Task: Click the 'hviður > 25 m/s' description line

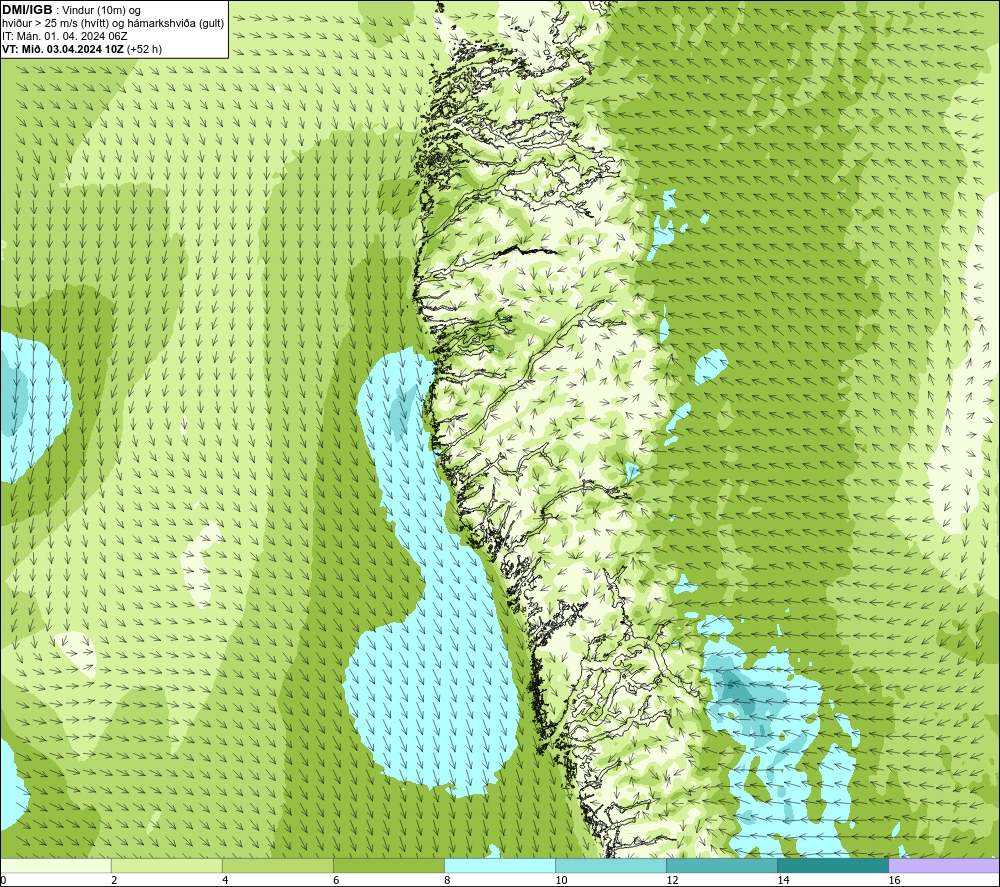Action: pos(113,24)
